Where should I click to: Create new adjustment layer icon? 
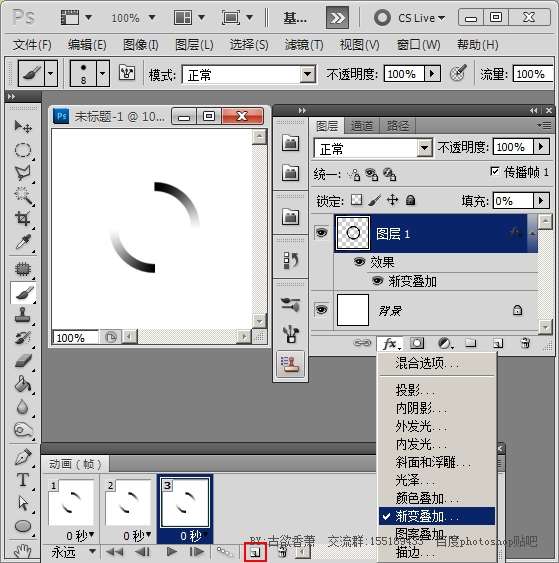tap(446, 343)
